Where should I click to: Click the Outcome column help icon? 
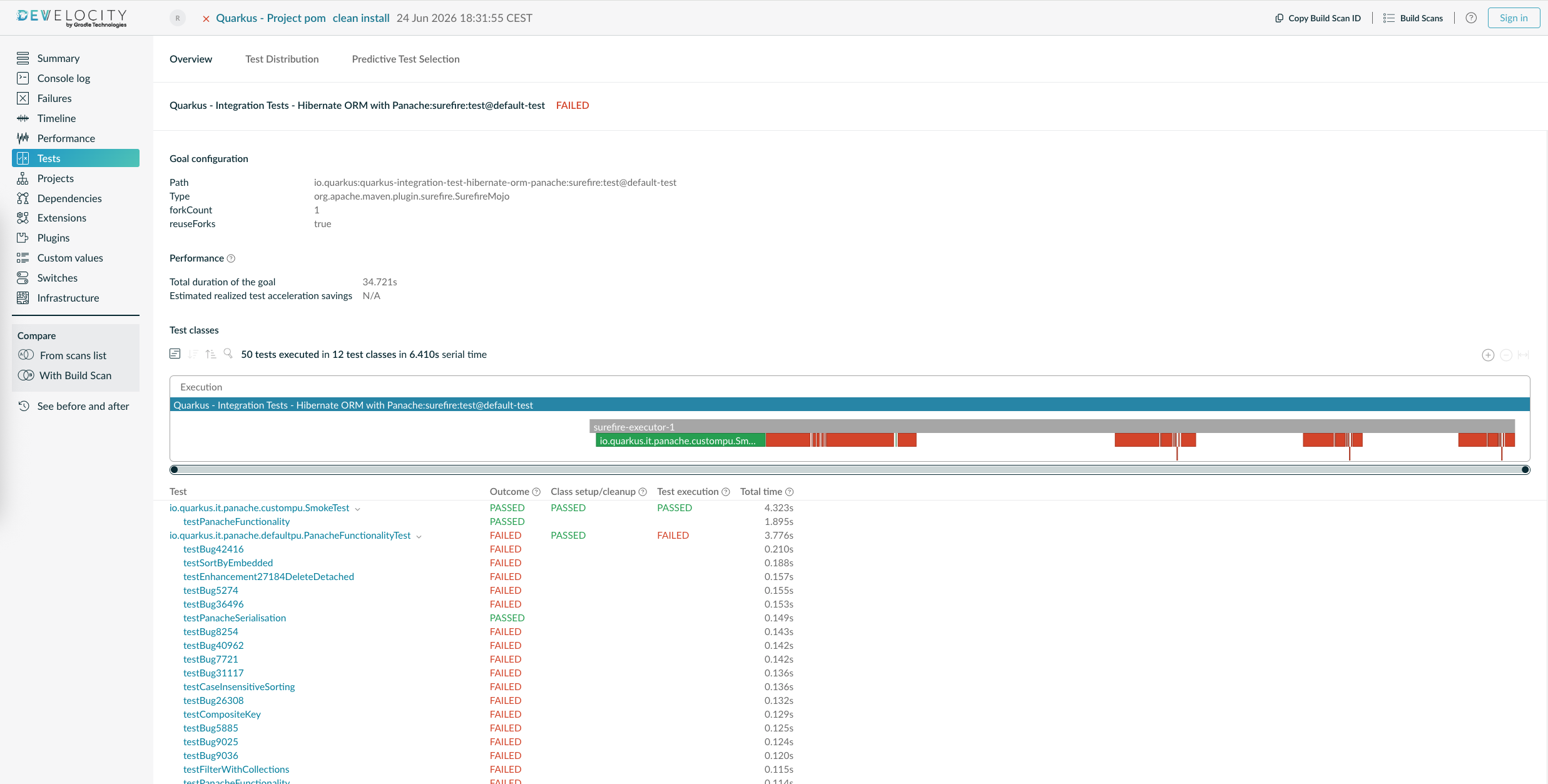(x=536, y=492)
